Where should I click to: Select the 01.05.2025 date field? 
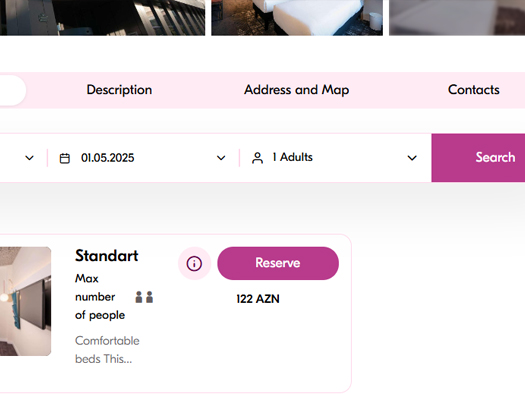143,158
